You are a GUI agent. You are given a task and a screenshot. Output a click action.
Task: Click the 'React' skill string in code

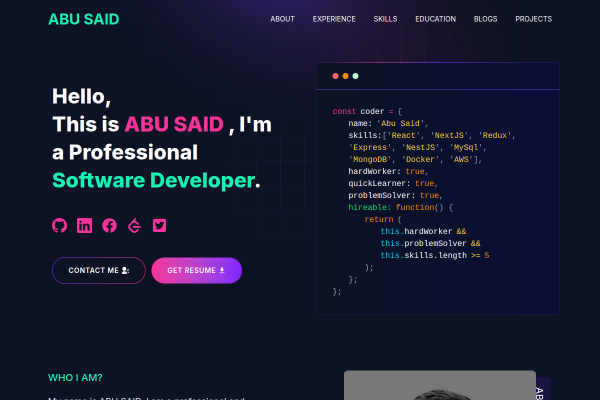point(404,135)
